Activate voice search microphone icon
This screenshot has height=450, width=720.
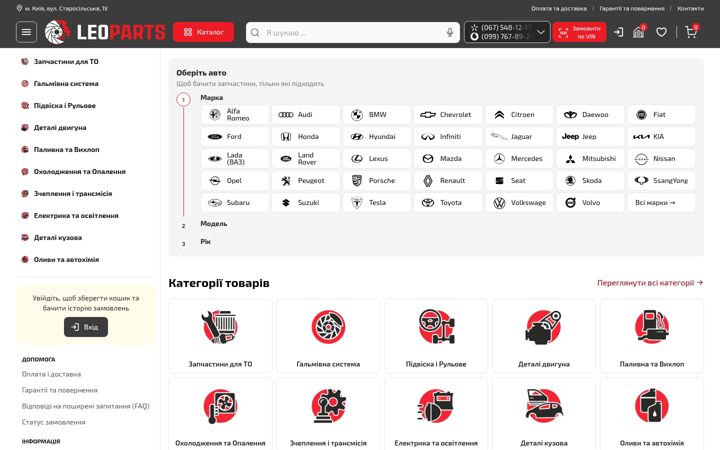pos(450,33)
